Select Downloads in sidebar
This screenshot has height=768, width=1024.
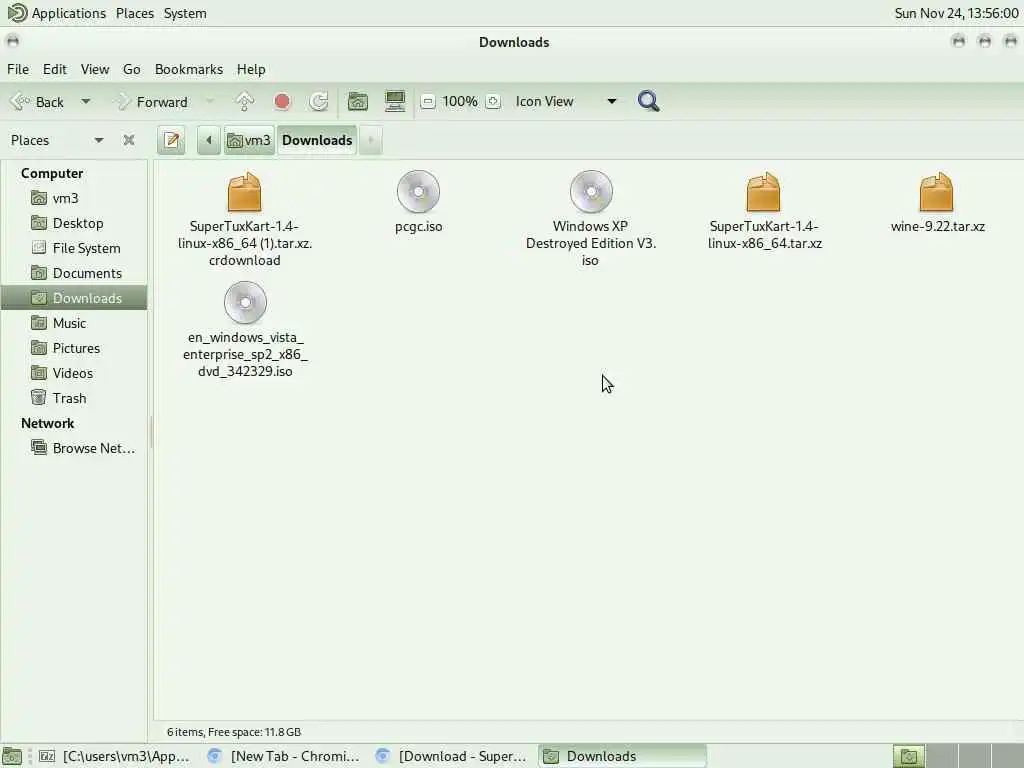click(74, 298)
